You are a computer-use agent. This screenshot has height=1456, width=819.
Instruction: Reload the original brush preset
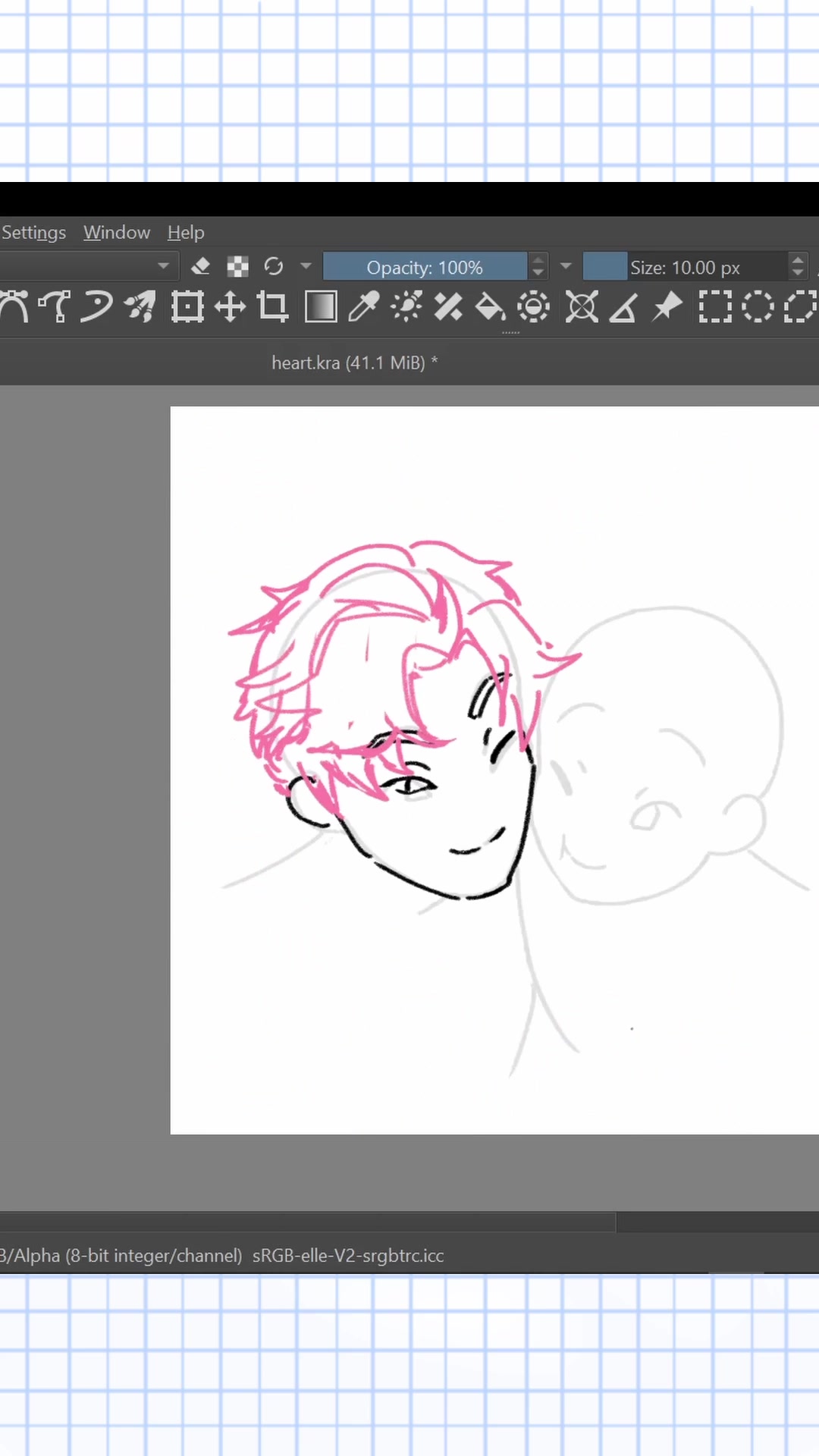(x=274, y=266)
